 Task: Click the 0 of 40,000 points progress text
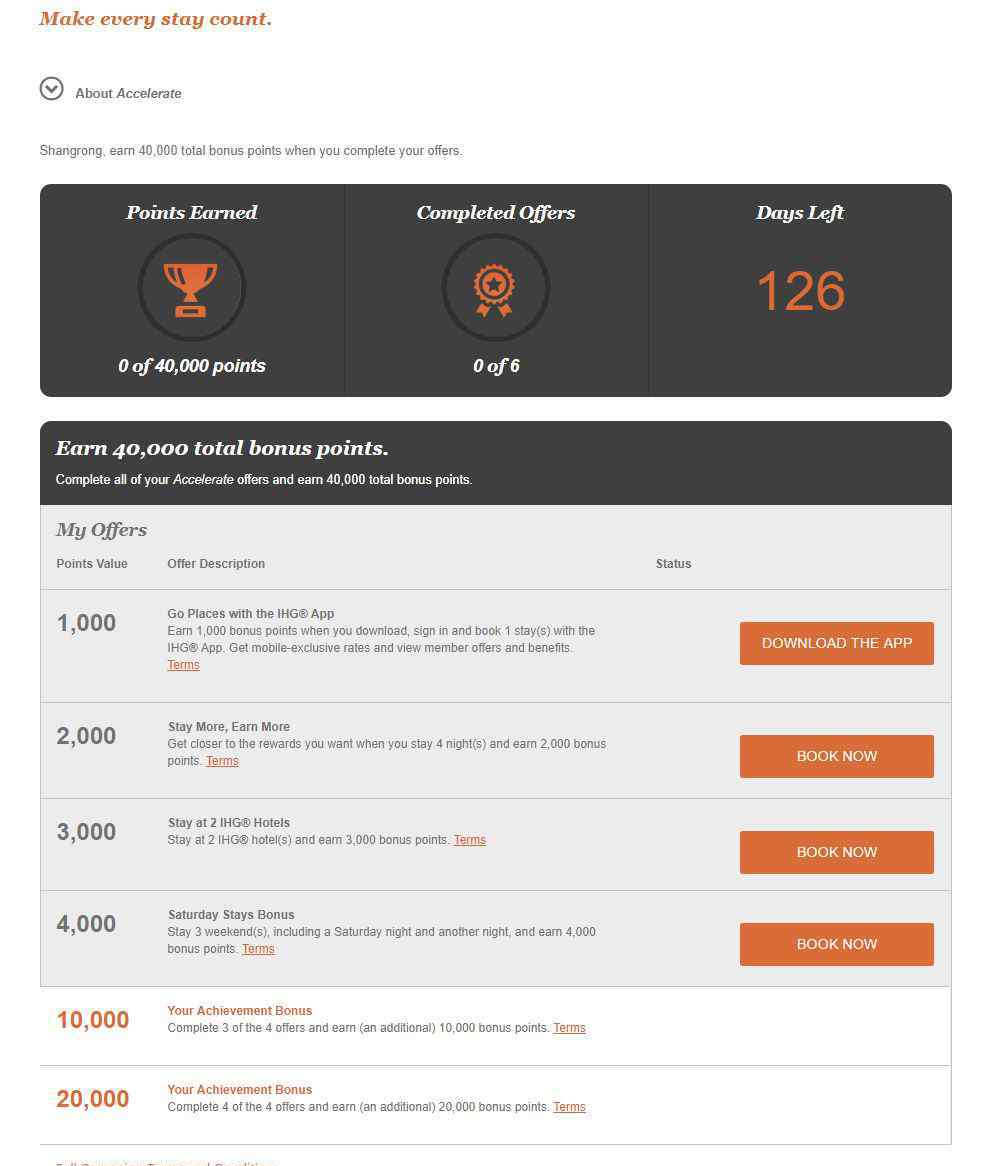(192, 366)
